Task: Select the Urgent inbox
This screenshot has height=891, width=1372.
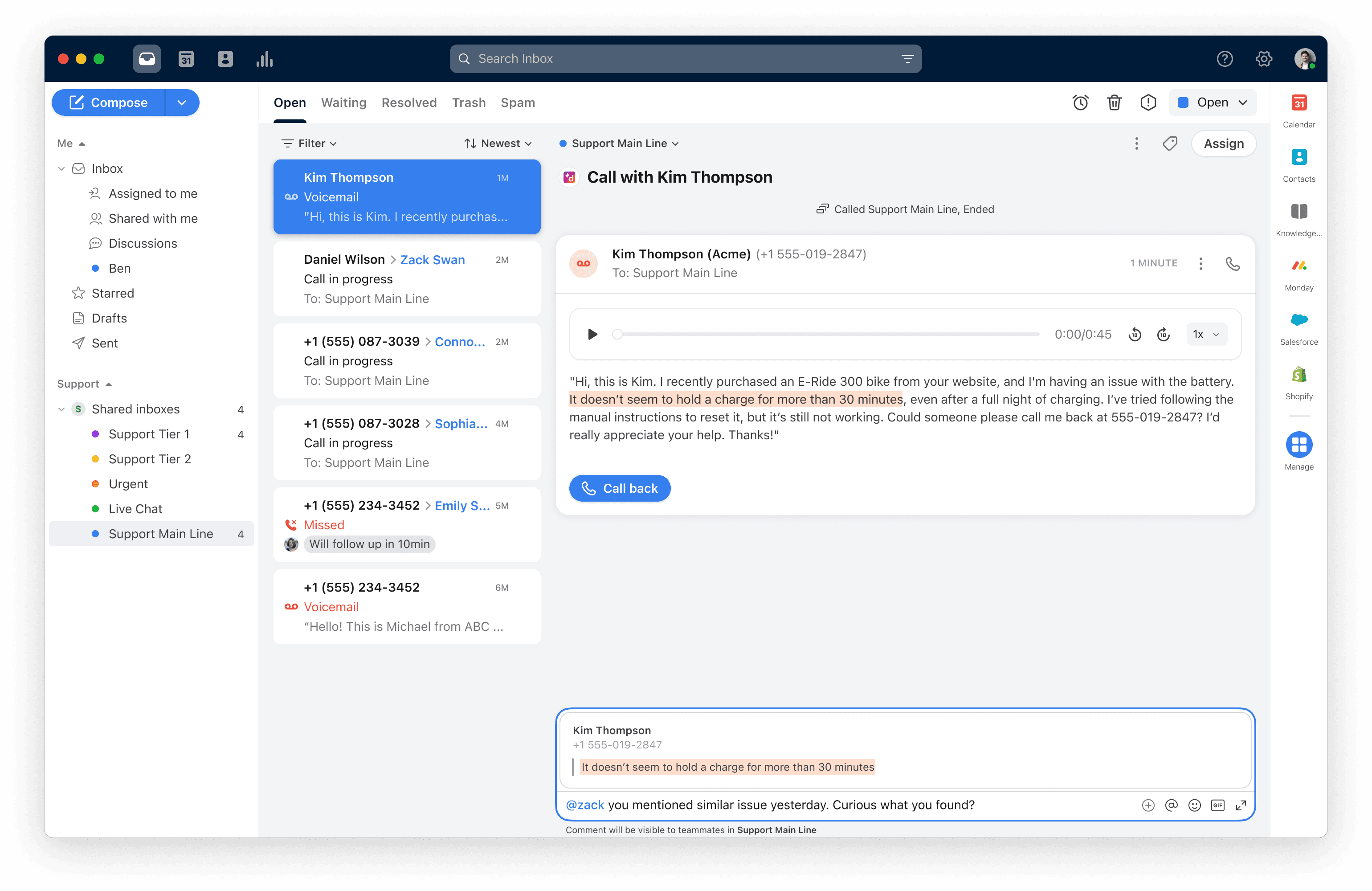Action: 151,484
